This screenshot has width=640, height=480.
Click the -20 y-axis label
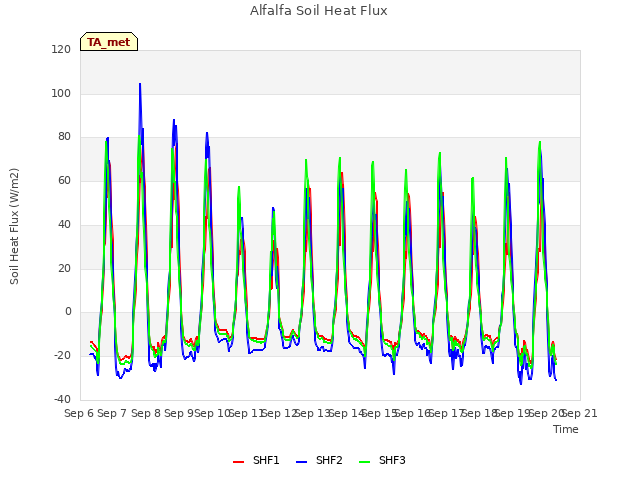tap(62, 355)
